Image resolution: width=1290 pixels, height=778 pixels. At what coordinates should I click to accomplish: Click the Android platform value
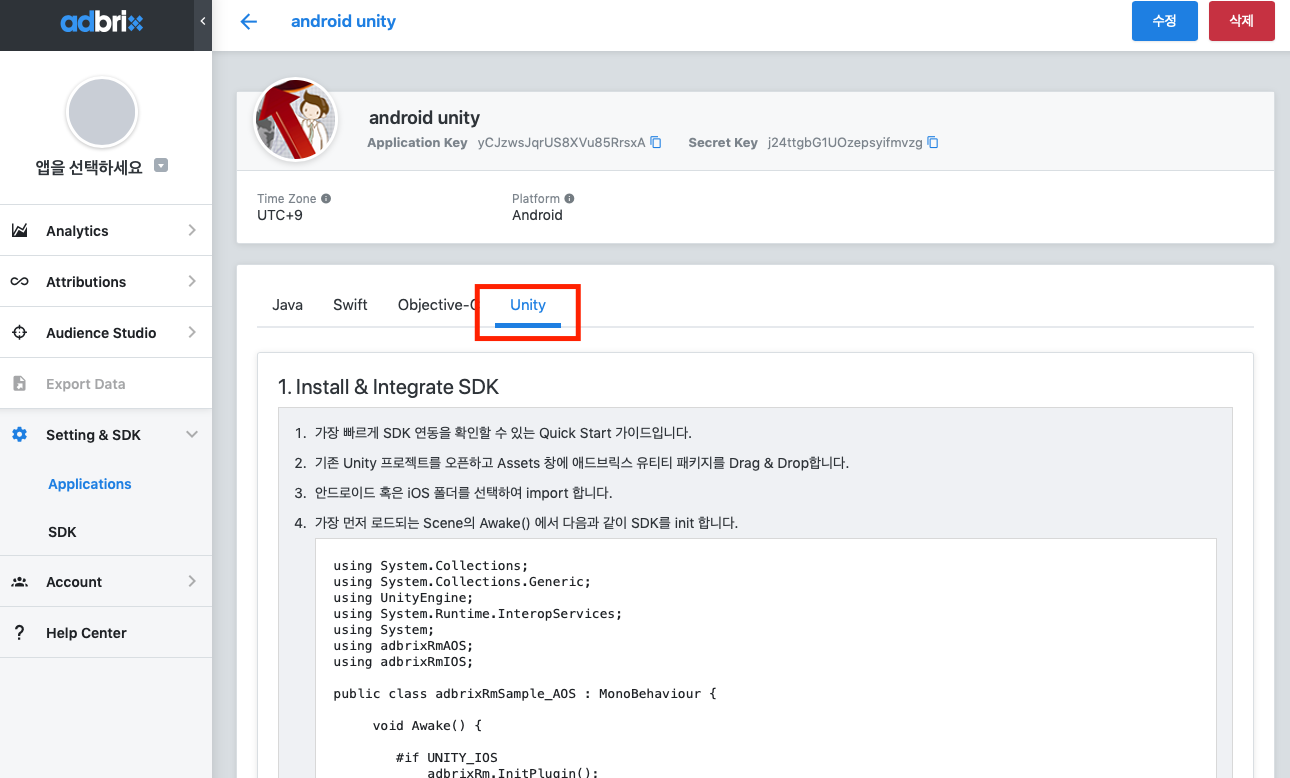pyautogui.click(x=537, y=215)
